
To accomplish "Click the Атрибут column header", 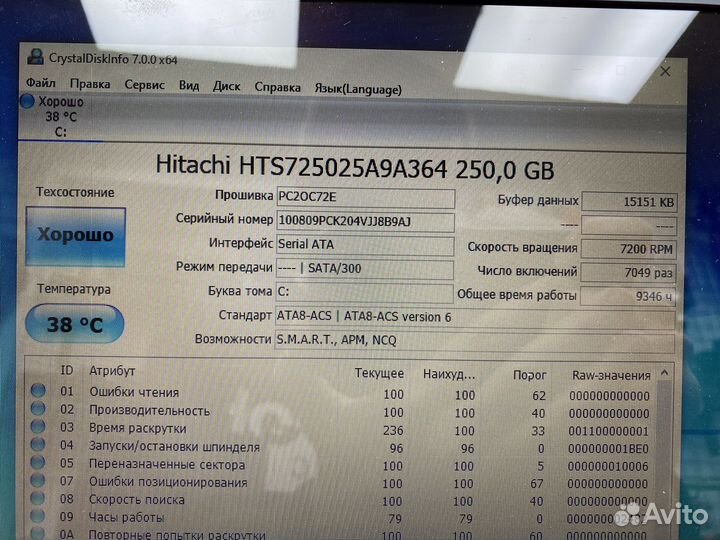I will [x=112, y=371].
